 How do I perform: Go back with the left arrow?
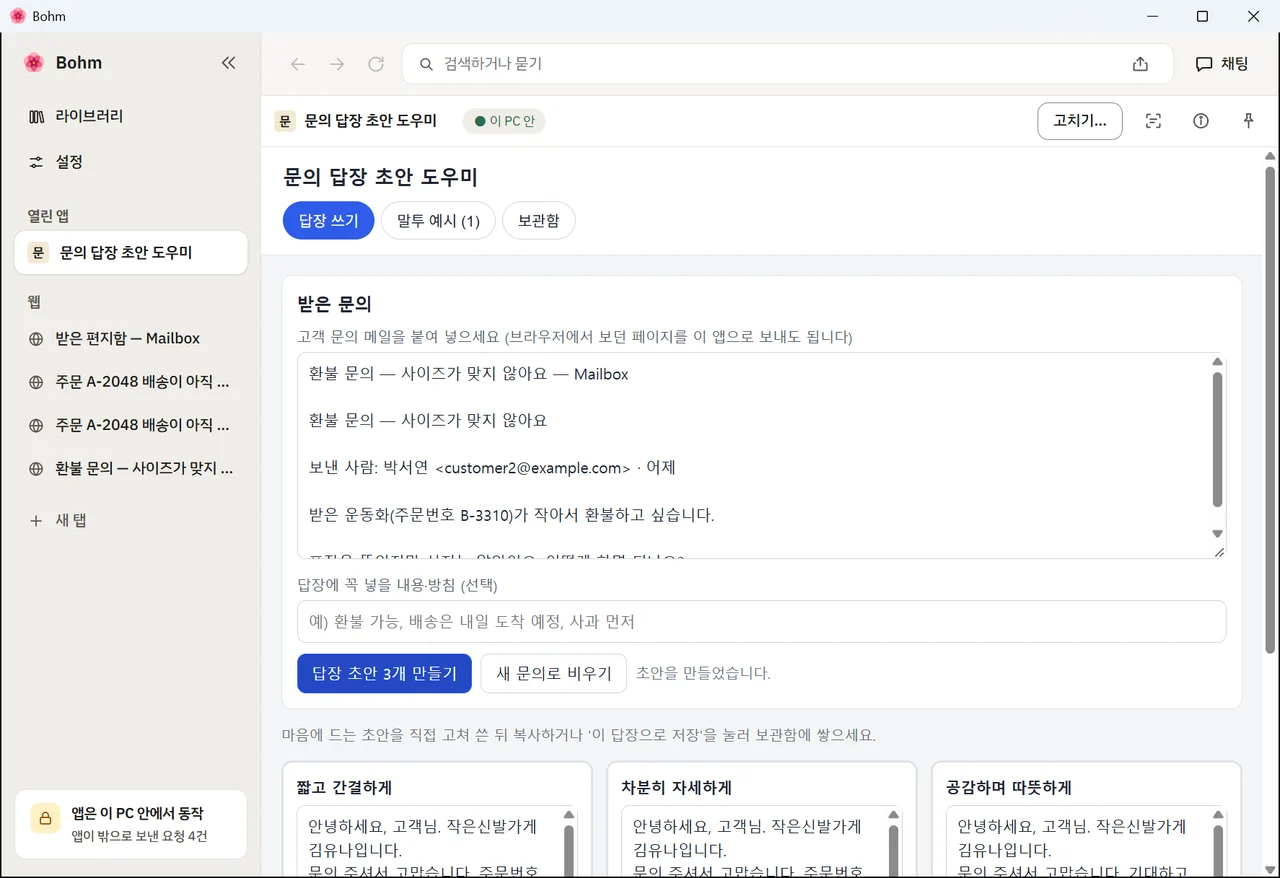(x=298, y=64)
